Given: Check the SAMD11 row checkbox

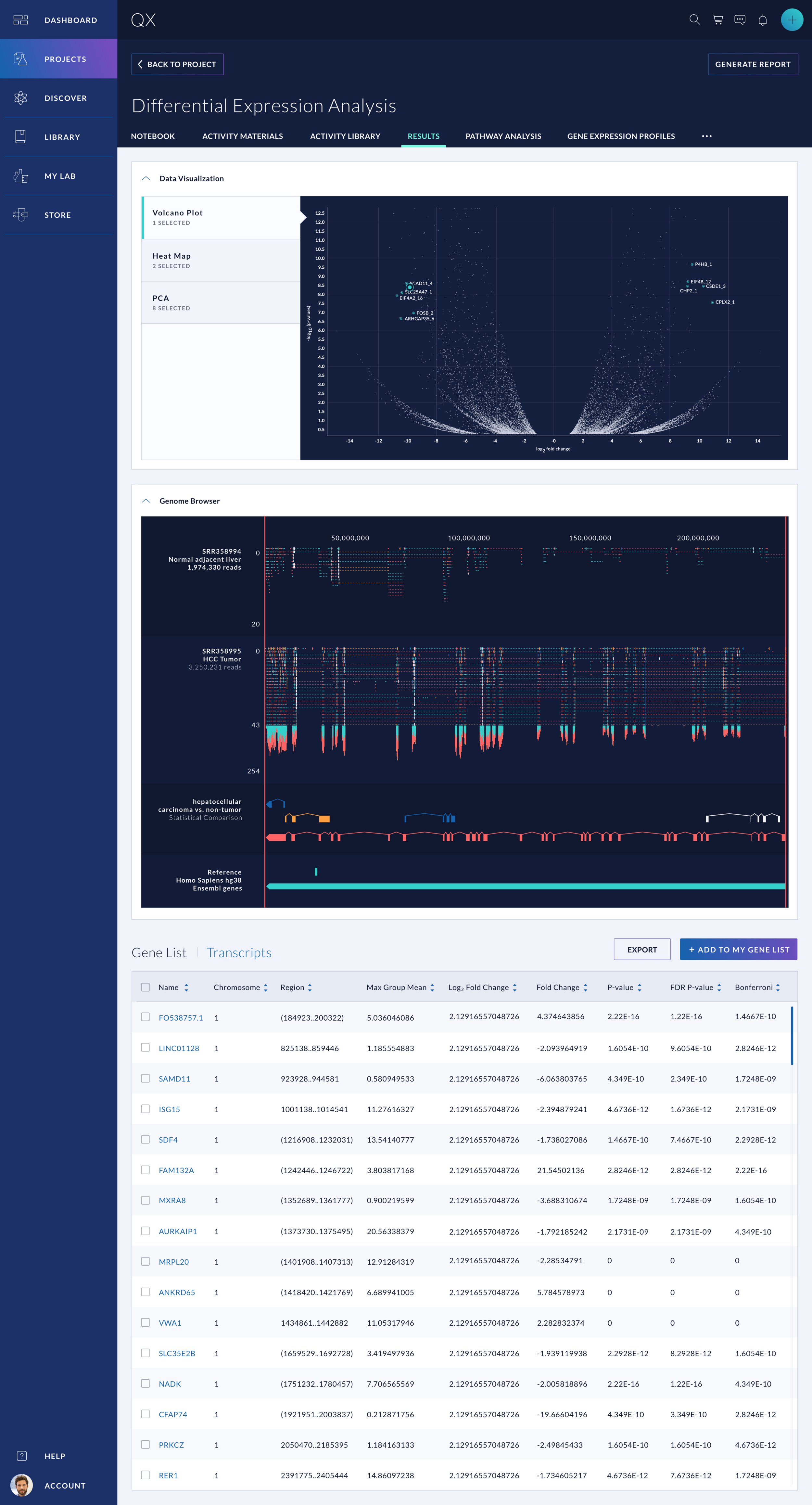Looking at the screenshot, I should pos(146,1078).
